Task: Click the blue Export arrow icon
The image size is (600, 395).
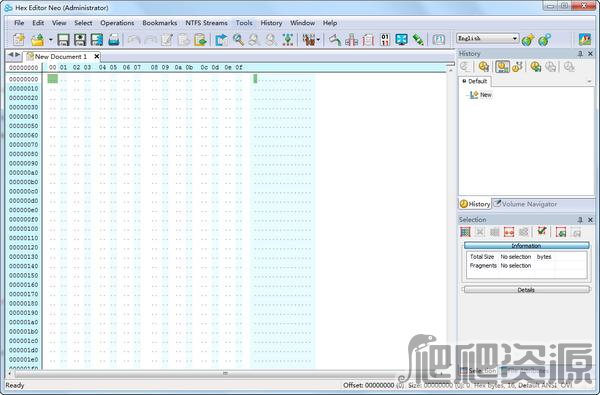Action: click(221, 39)
